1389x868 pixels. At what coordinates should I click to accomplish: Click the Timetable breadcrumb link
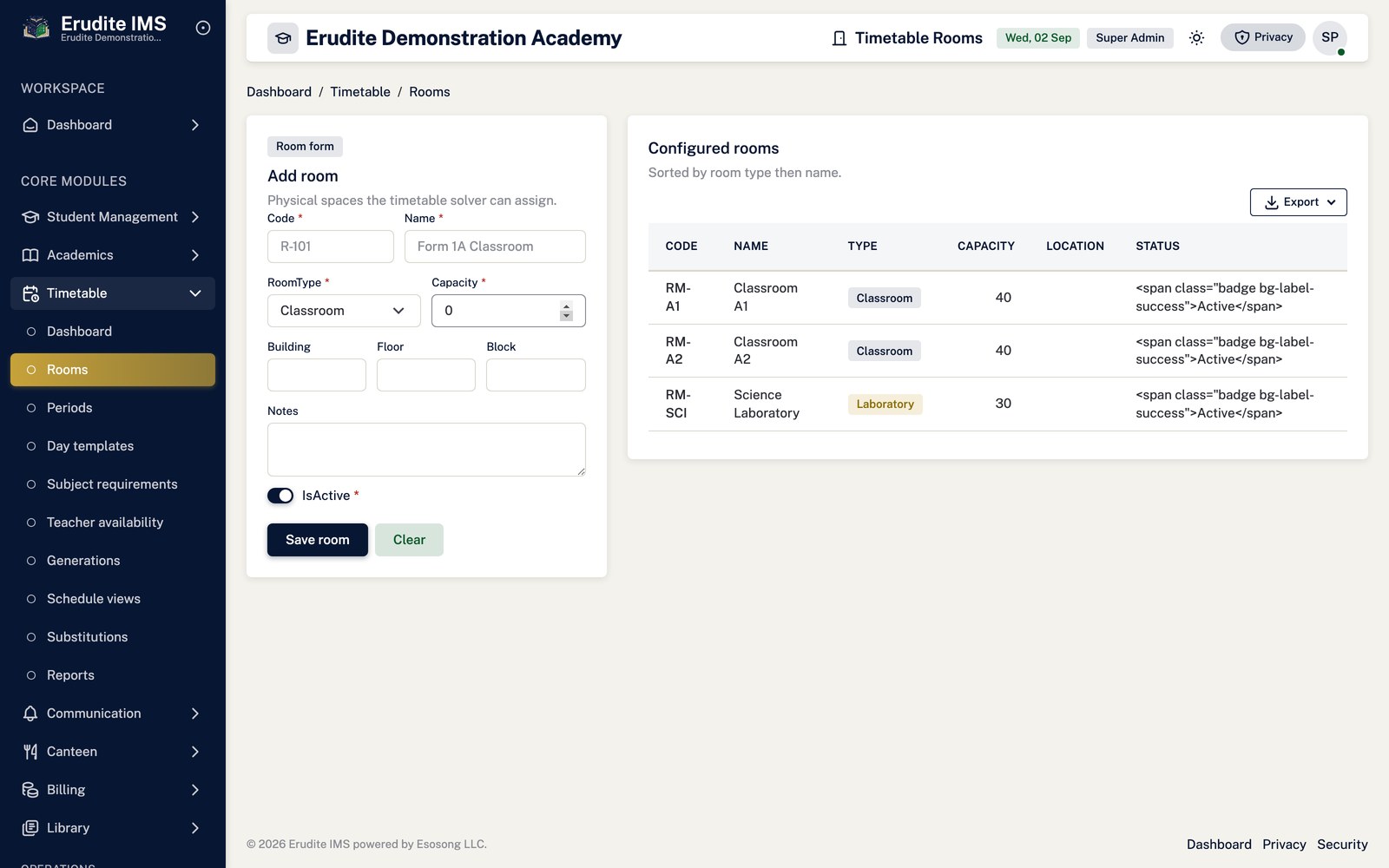360,92
